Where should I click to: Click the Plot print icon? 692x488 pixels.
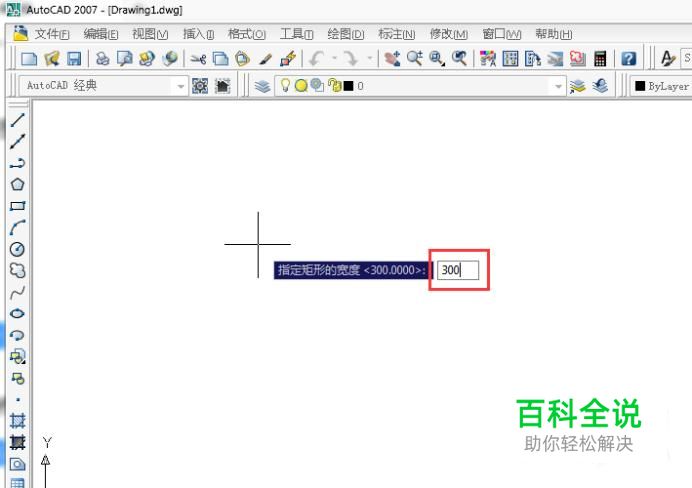coord(102,59)
